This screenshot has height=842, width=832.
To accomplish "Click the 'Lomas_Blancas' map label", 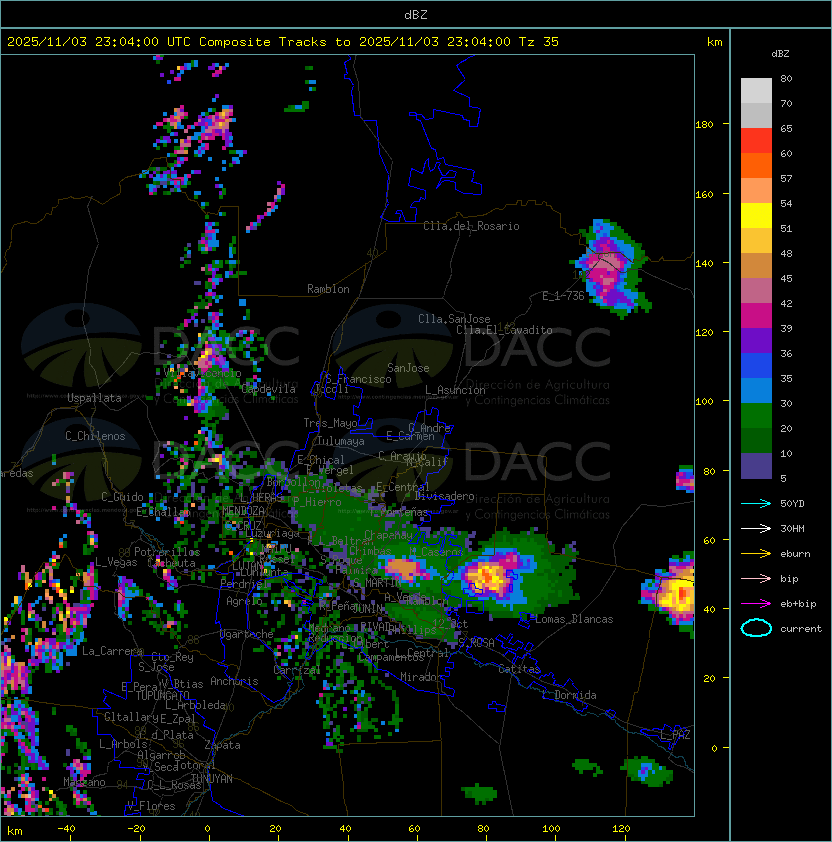I will pyautogui.click(x=574, y=619).
